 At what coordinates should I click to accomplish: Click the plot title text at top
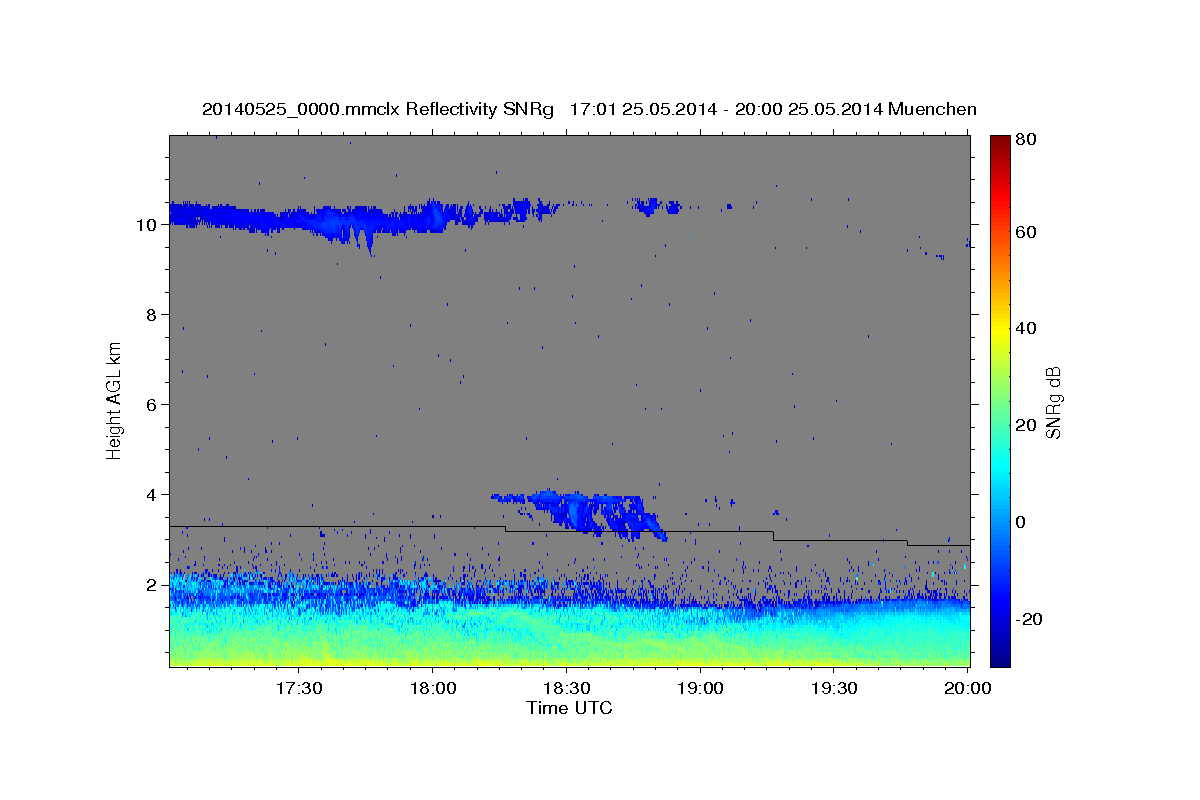click(x=589, y=109)
